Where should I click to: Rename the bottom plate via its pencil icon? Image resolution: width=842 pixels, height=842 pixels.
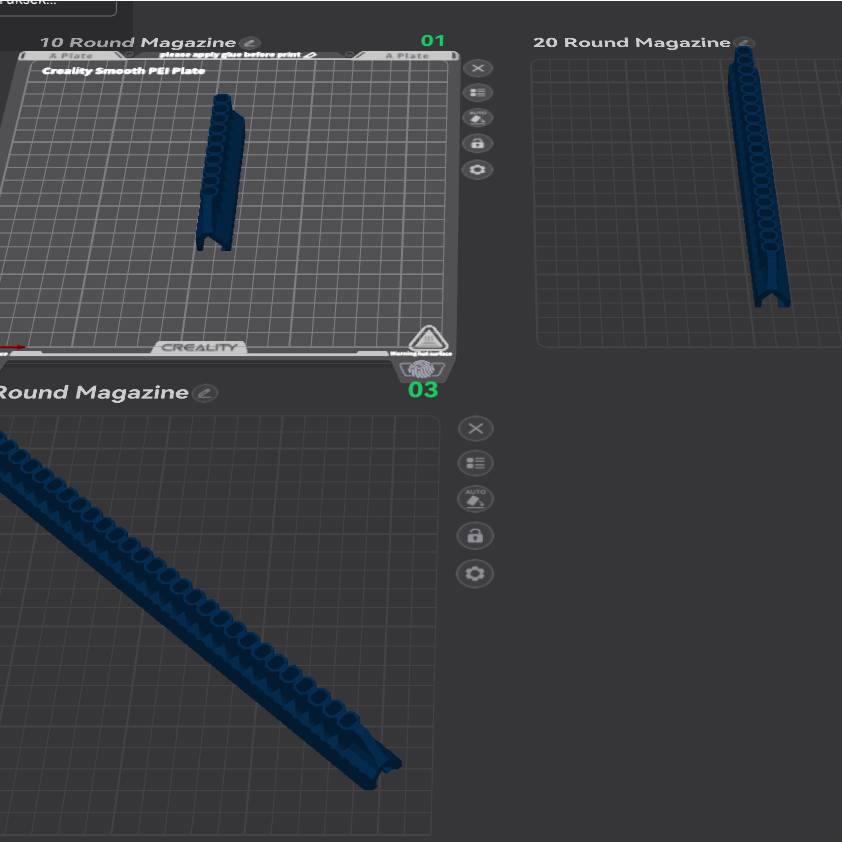205,393
